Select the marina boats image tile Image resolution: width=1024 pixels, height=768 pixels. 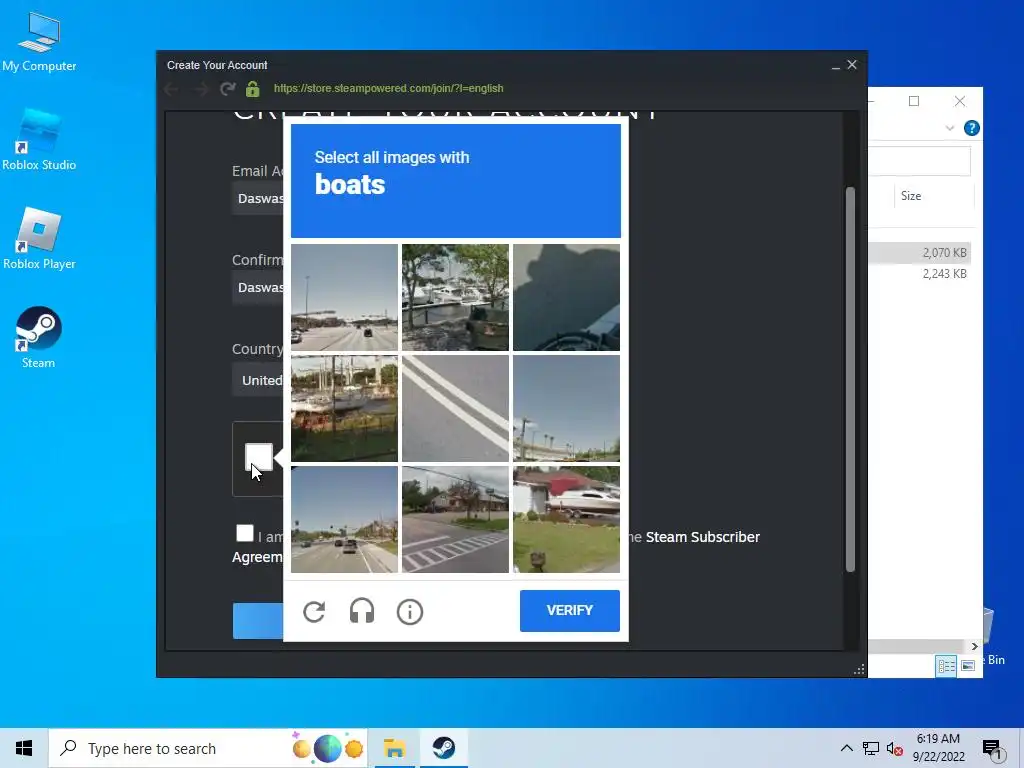tap(455, 297)
